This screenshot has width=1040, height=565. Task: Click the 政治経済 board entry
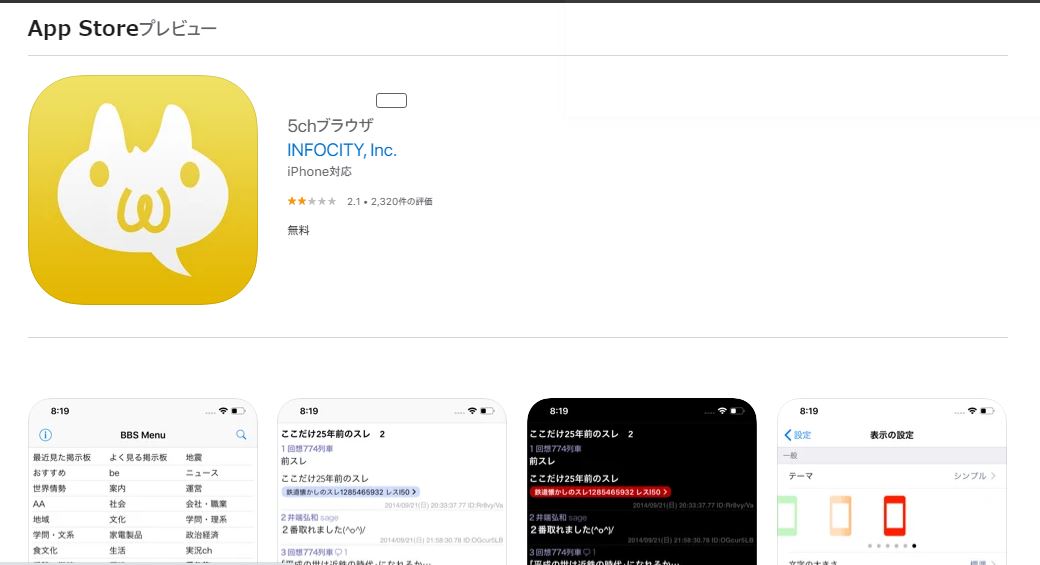coord(202,534)
